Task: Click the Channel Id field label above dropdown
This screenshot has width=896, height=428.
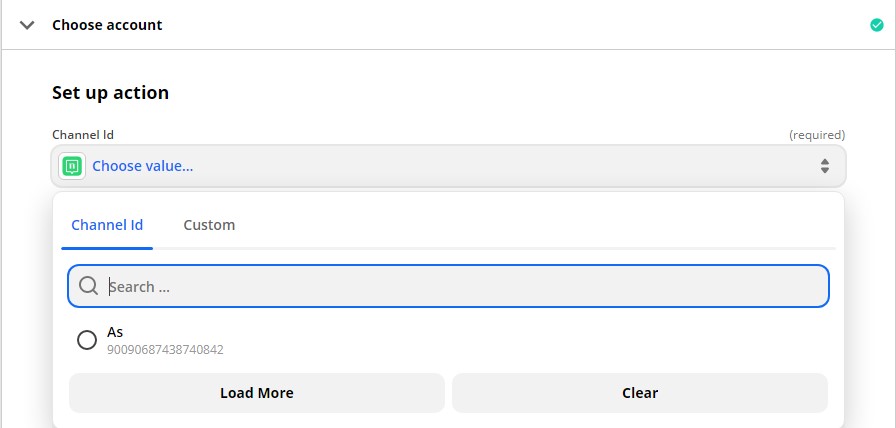Action: tap(83, 135)
